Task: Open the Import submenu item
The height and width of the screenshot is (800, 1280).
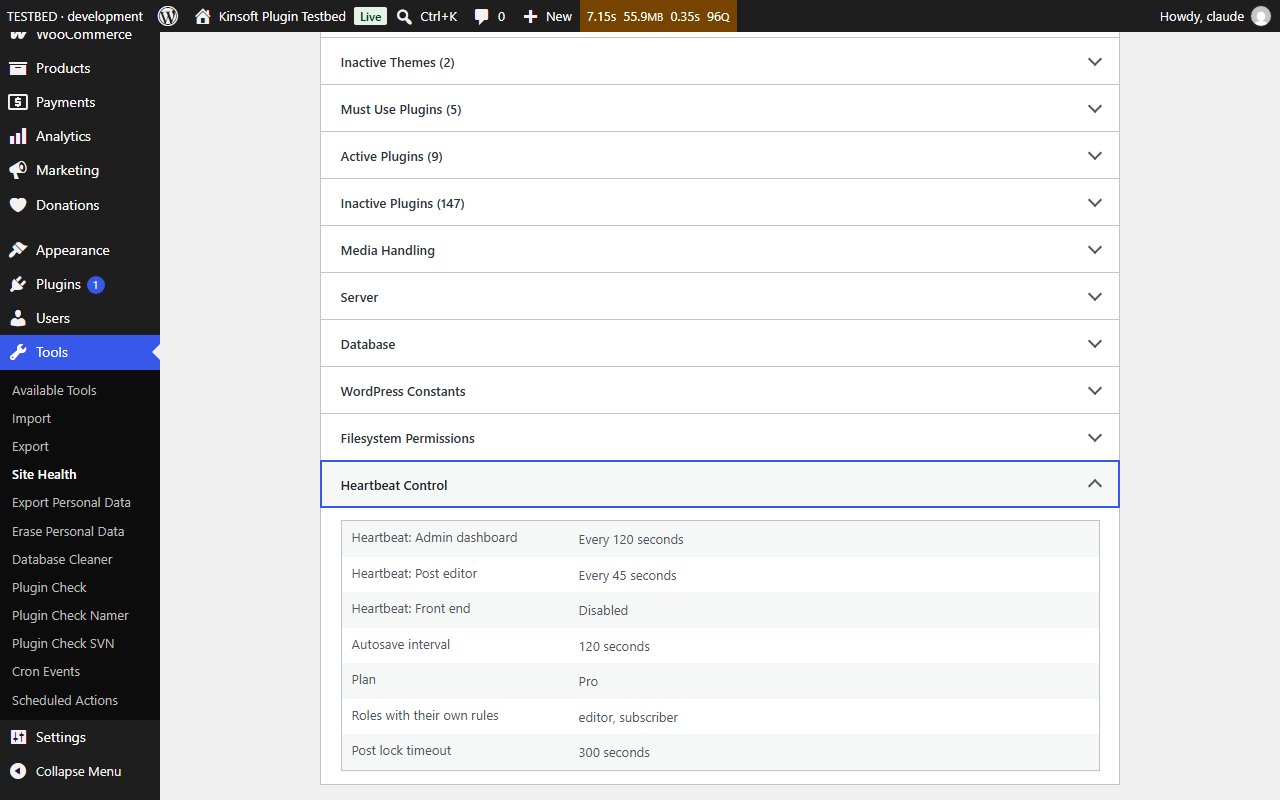Action: (31, 418)
